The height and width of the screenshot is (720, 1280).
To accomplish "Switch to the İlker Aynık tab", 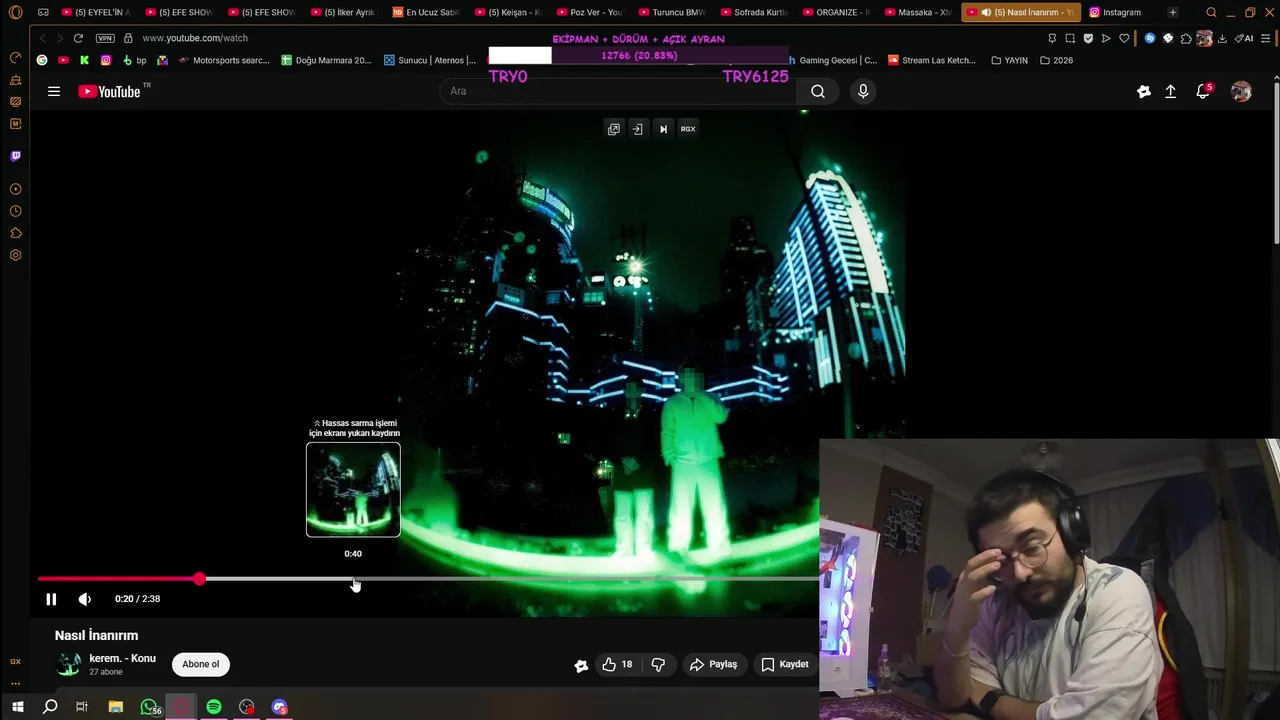I will coord(342,12).
